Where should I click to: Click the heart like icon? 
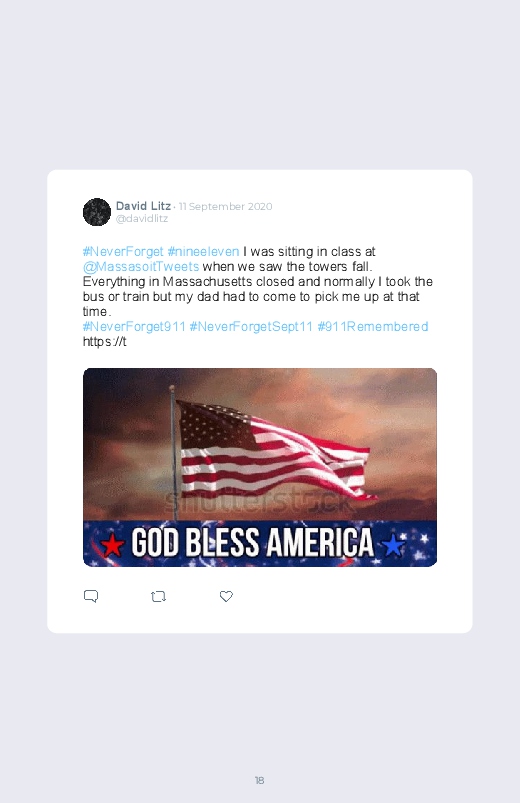pyautogui.click(x=226, y=596)
